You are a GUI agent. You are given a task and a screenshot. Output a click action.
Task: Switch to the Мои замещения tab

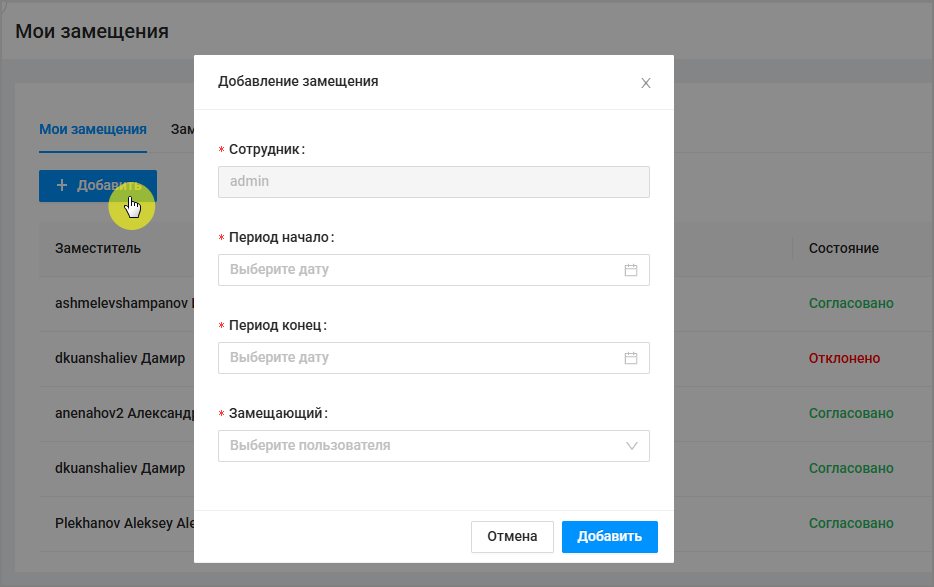93,129
